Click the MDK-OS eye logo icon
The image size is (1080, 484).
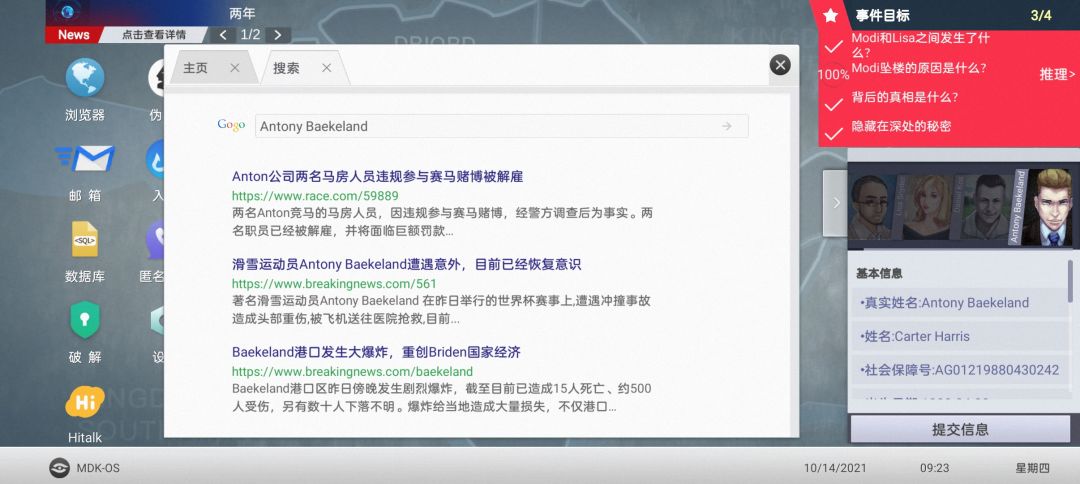click(x=59, y=468)
